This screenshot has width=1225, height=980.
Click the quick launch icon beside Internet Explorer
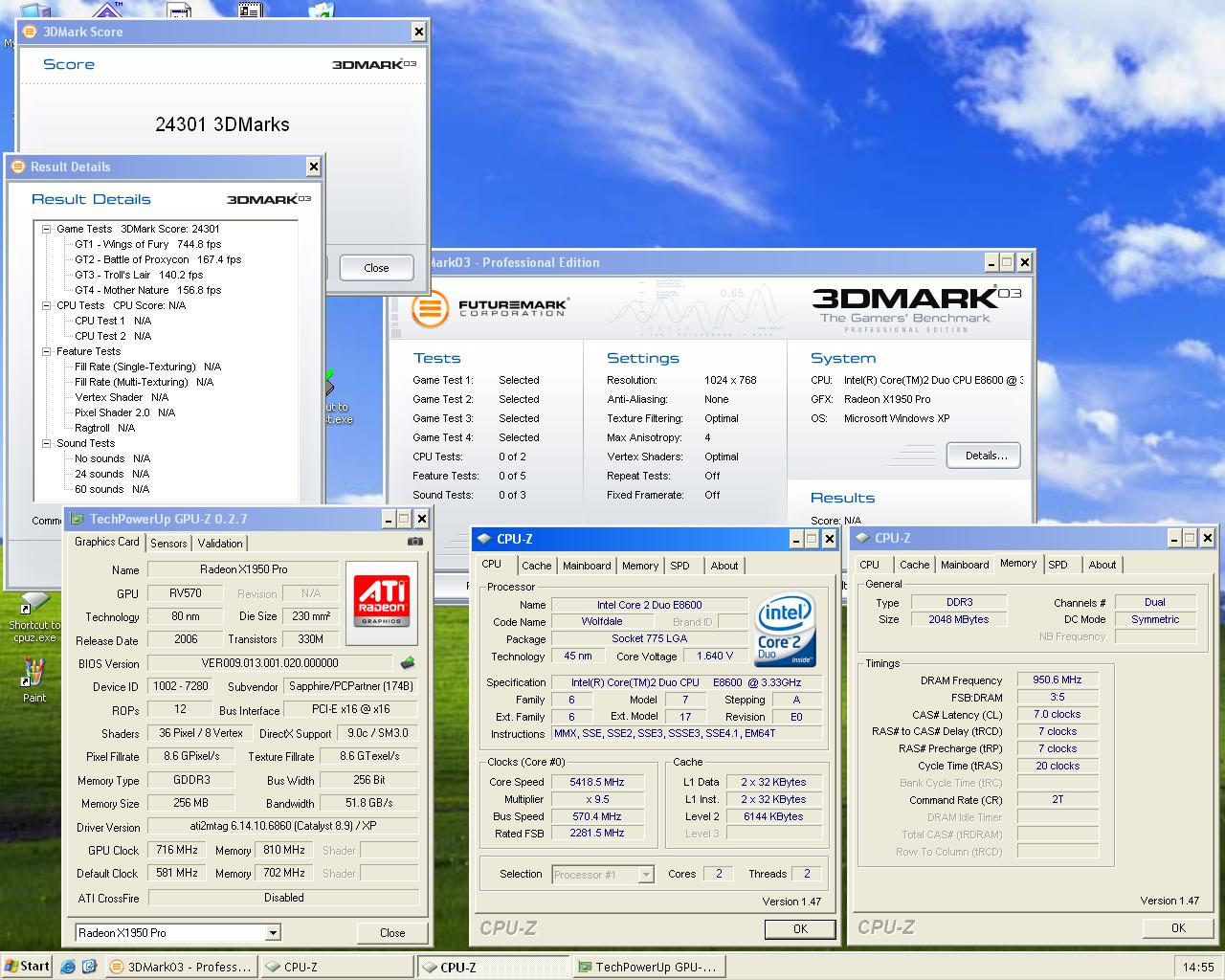[x=89, y=967]
